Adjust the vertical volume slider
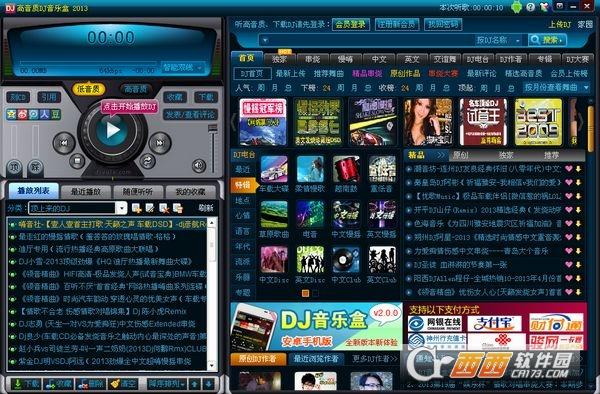 click(212, 149)
